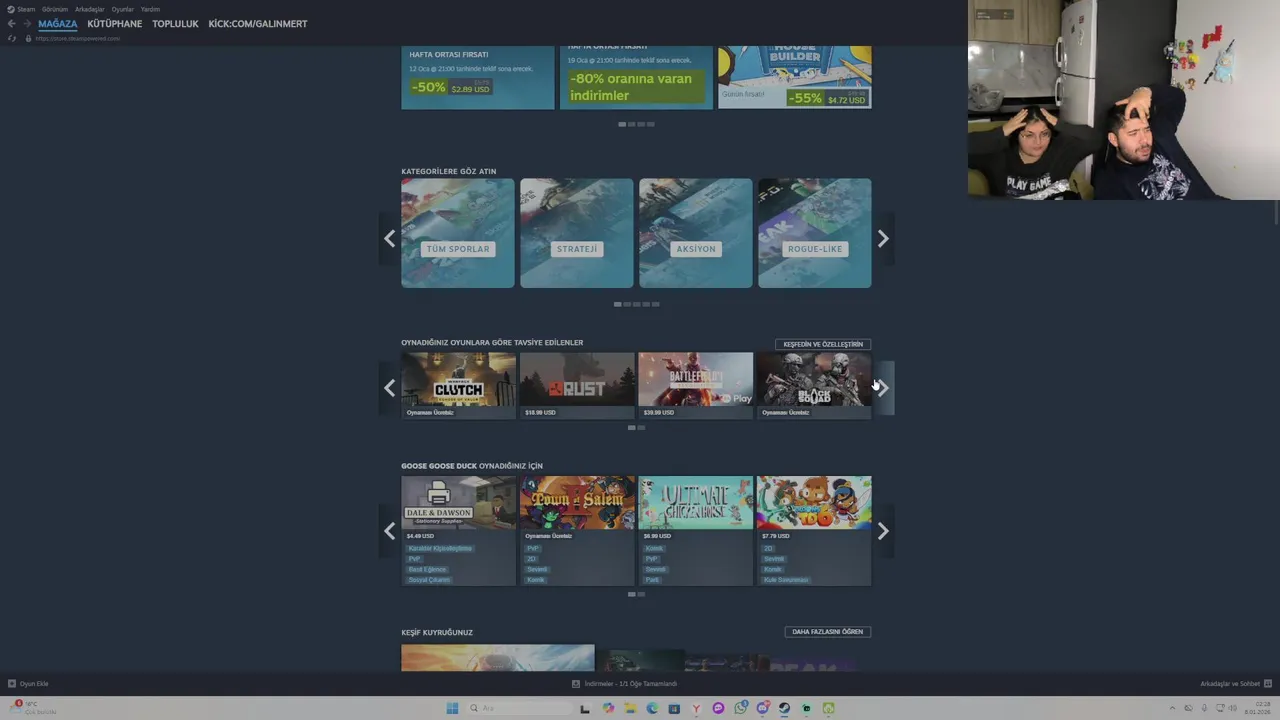This screenshot has height=720, width=1280.
Task: Click the Basit Eğlence tag under Dale & Dawson
Action: point(428,569)
